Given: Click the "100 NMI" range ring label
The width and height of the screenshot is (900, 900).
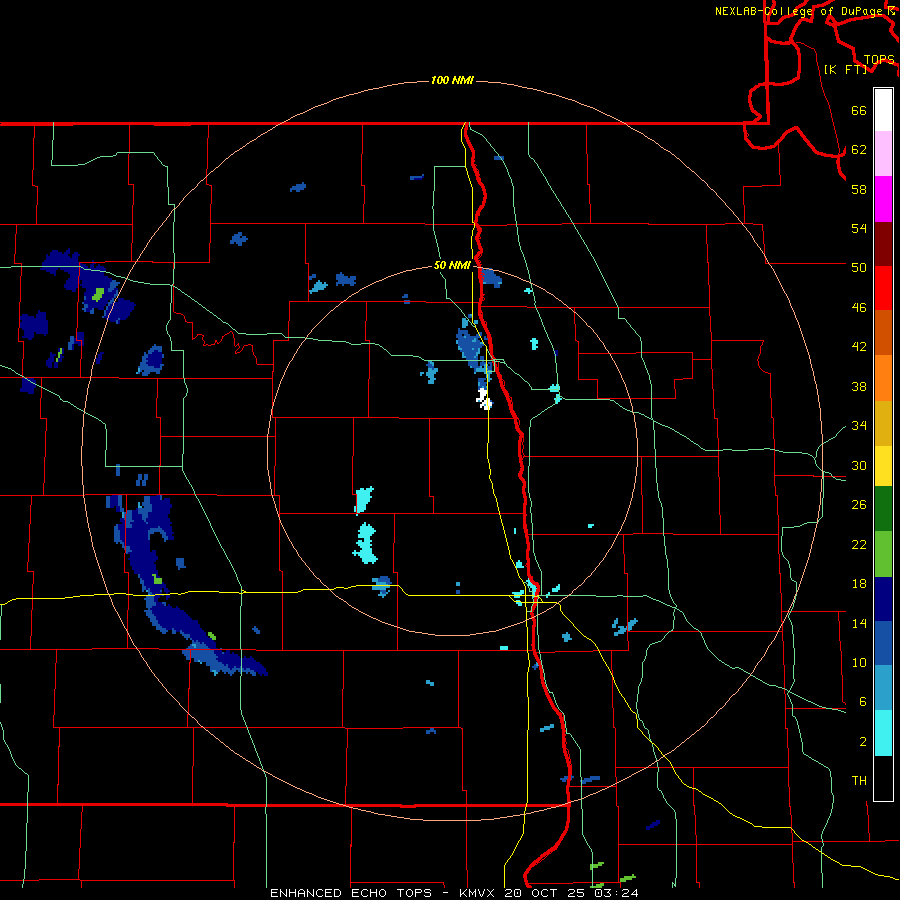Looking at the screenshot, I should coord(452,80).
